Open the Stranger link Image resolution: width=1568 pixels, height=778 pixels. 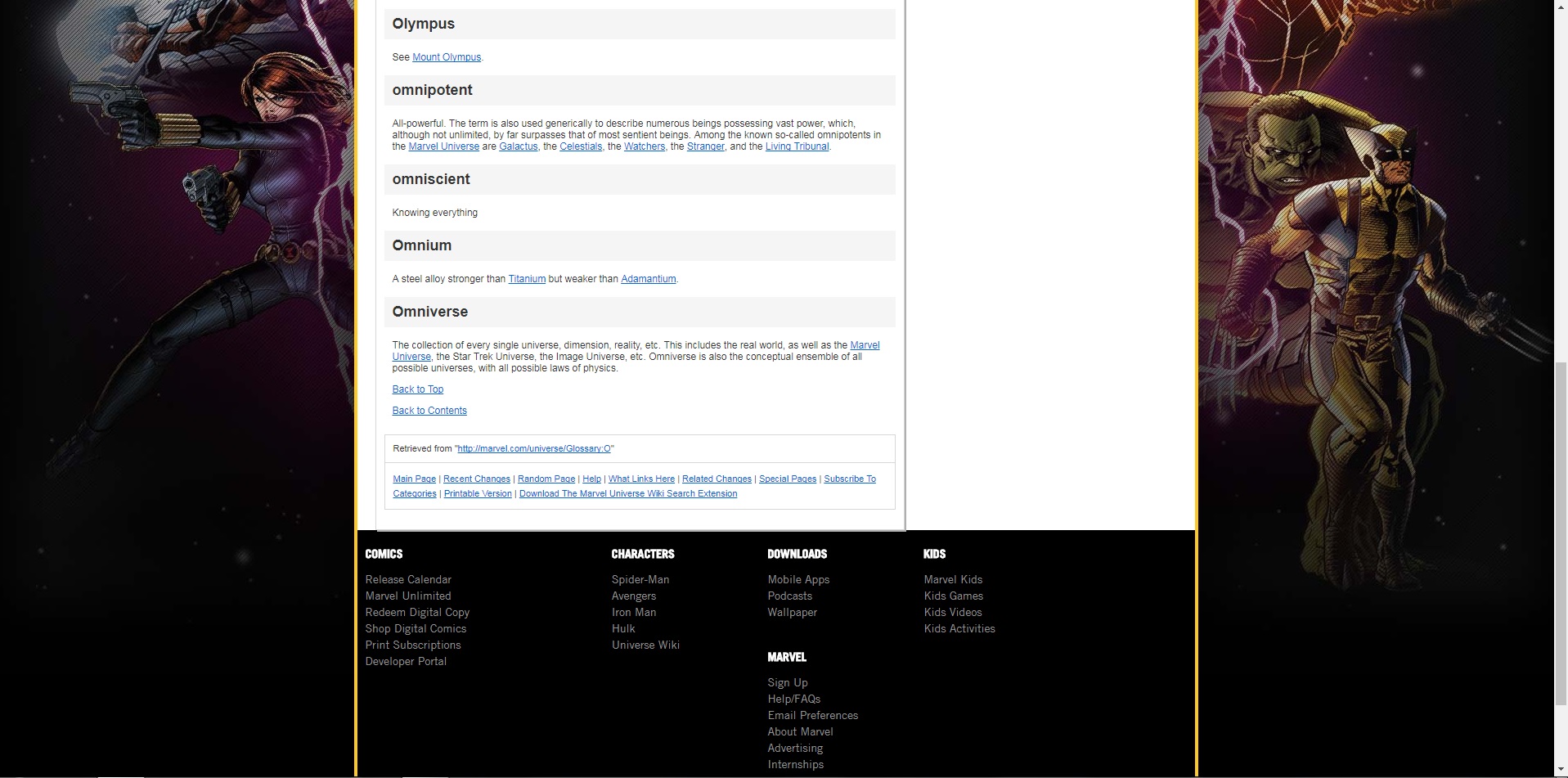point(706,146)
